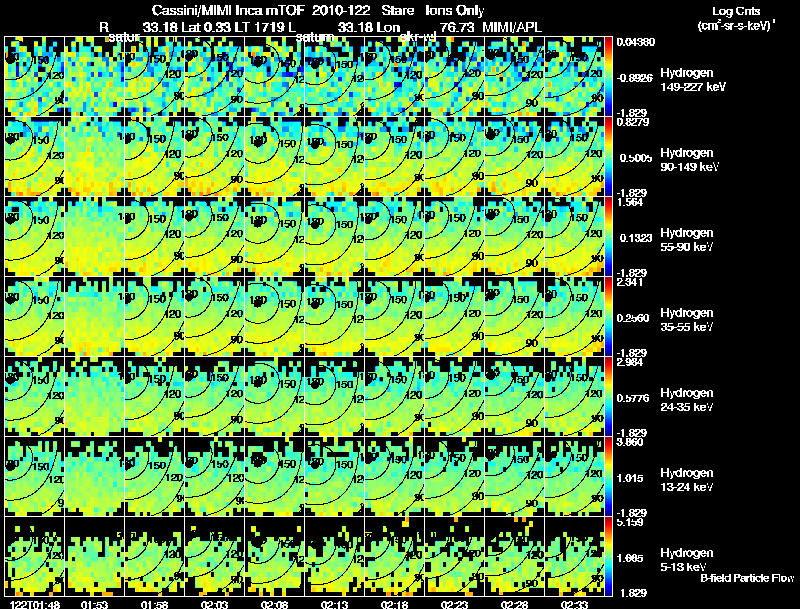Select the '01:58' time label
Screen dimensions: 800x609
pyautogui.click(x=155, y=604)
